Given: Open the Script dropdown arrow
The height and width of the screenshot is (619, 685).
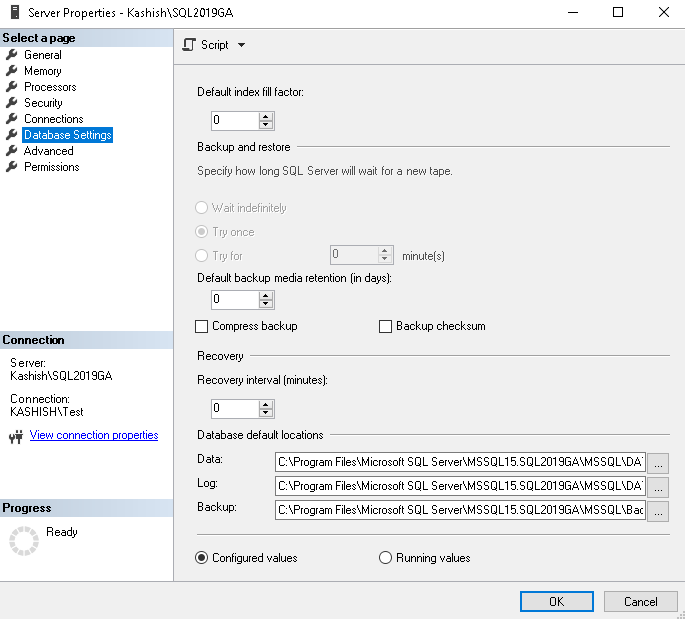Looking at the screenshot, I should (x=242, y=45).
